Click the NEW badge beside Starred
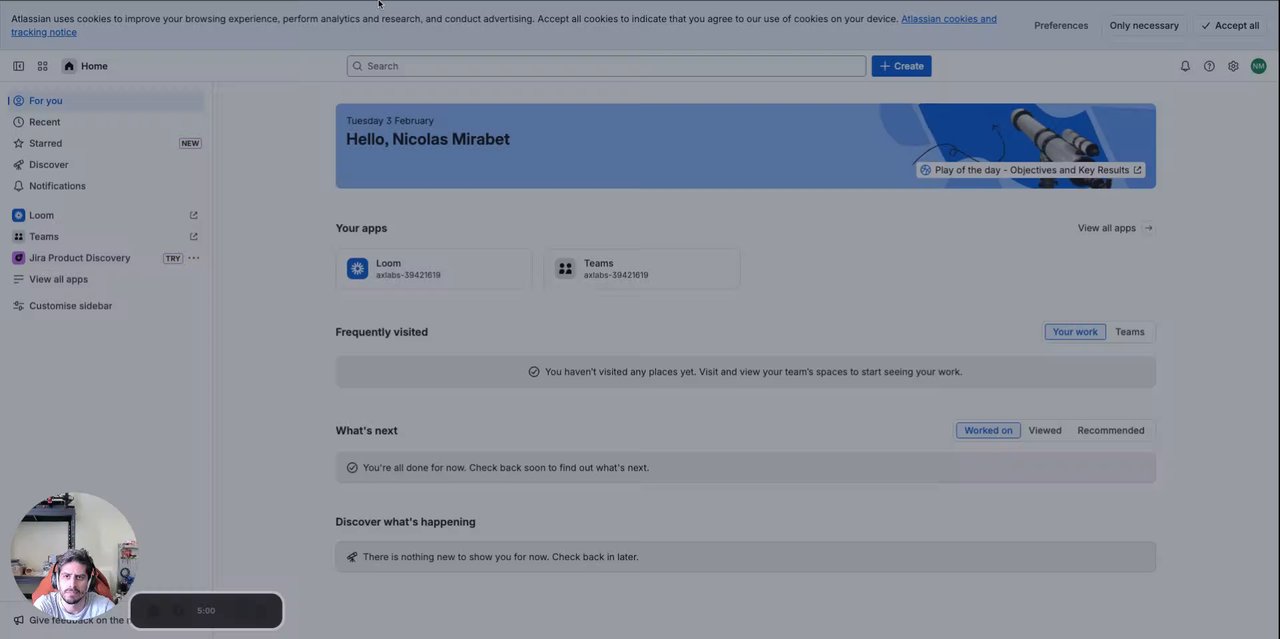 click(190, 143)
